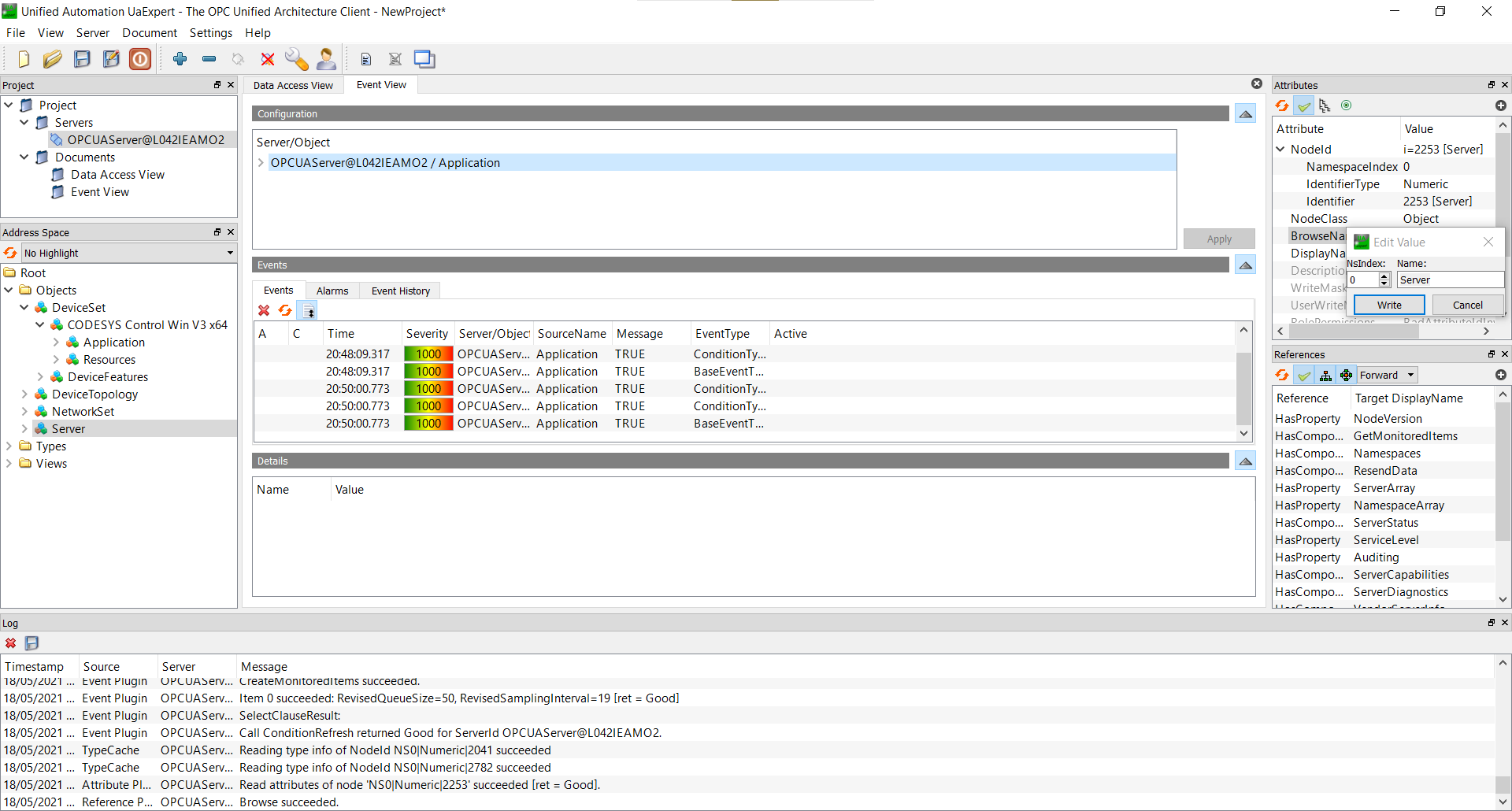The image size is (1512, 811).
Task: Toggle the hierarchy icon in References toolbar
Action: pos(1325,375)
